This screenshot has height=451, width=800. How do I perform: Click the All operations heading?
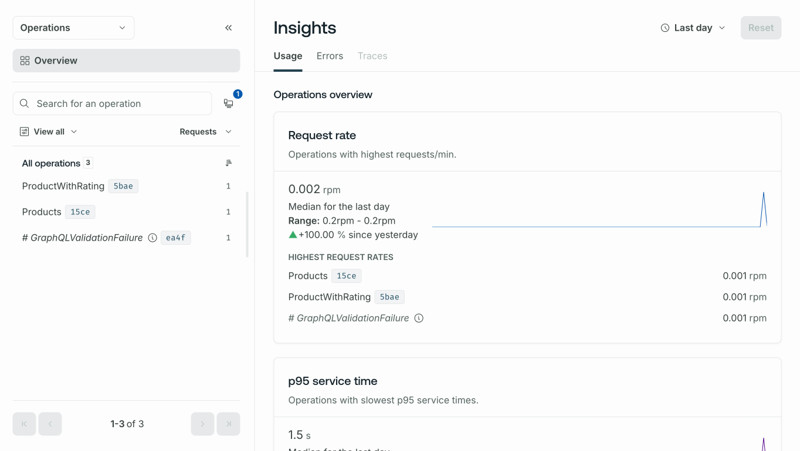[51, 163]
